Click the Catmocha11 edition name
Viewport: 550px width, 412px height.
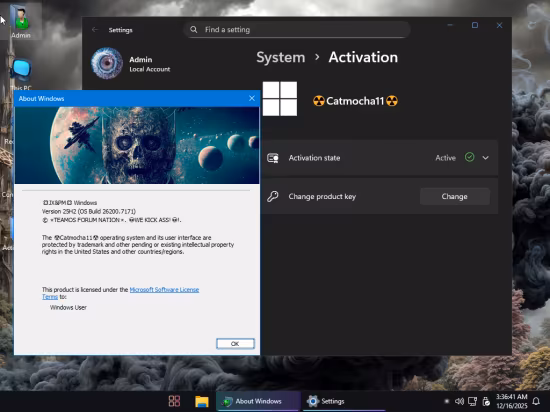pyautogui.click(x=355, y=101)
